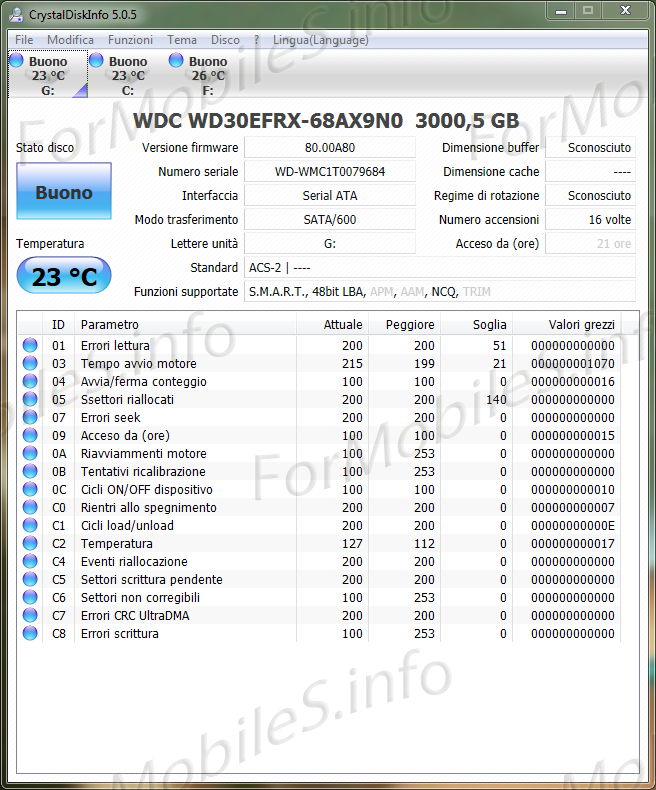Open the Funzioni menu

pyautogui.click(x=130, y=40)
